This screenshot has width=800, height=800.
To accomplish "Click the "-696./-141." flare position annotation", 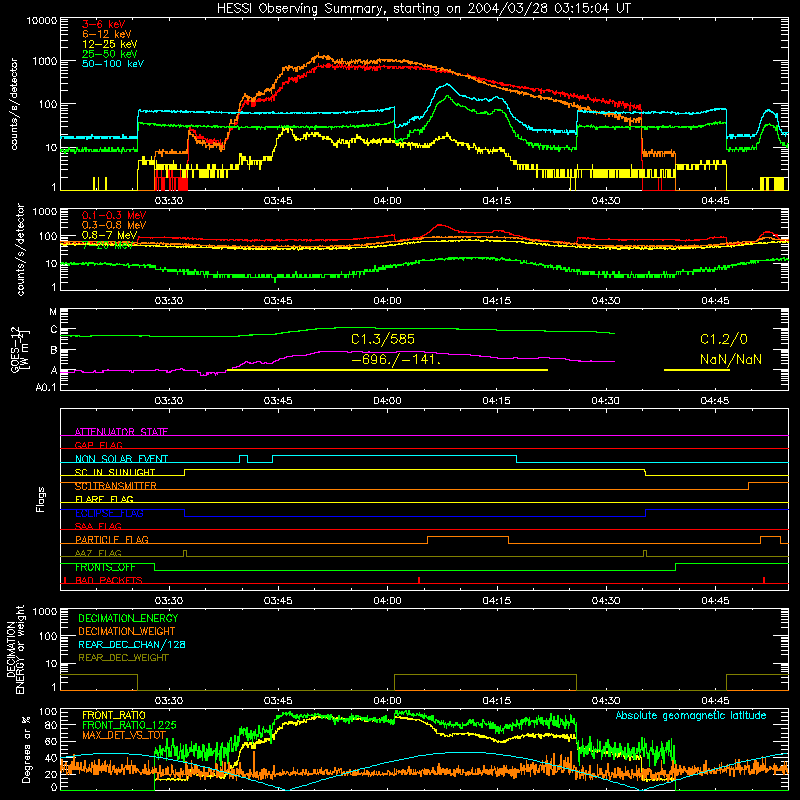I will tap(396, 359).
